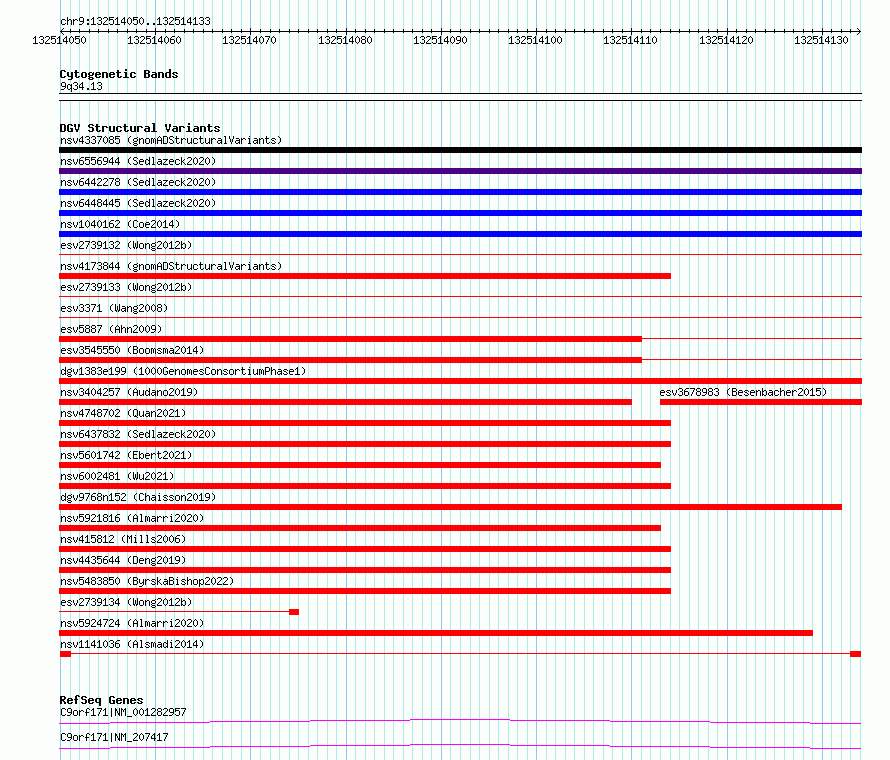Select nsv415812 (Mills2006) label
The height and width of the screenshot is (760, 890).
pyautogui.click(x=123, y=539)
